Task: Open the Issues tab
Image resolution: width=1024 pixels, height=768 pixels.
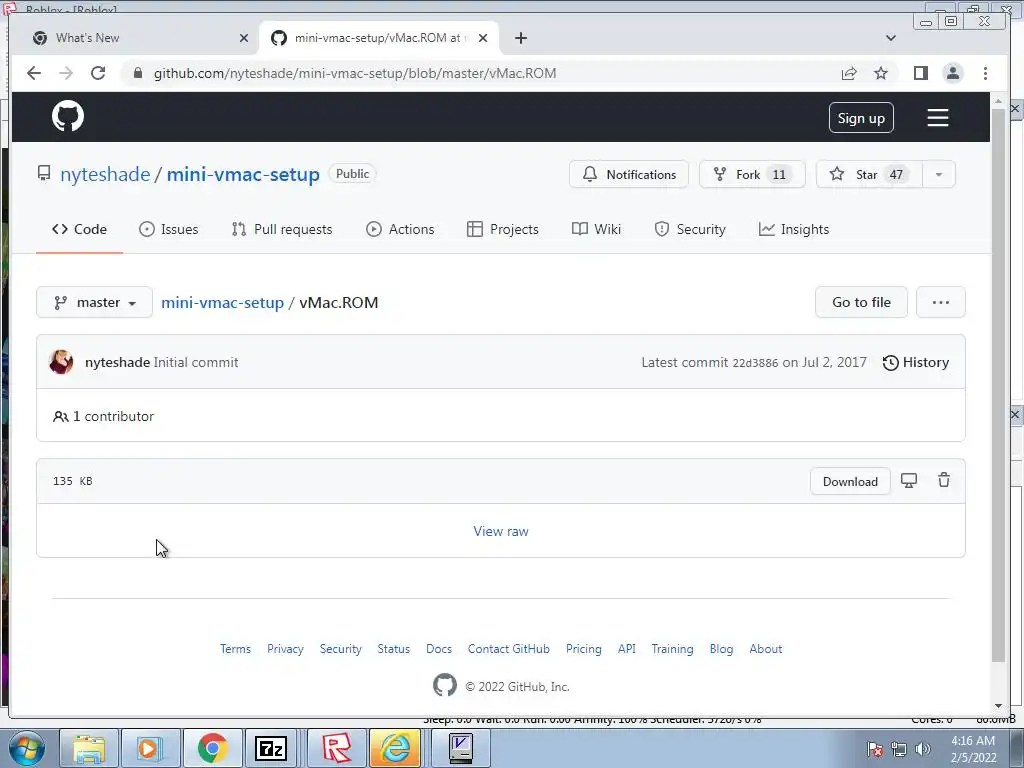Action: 168,229
